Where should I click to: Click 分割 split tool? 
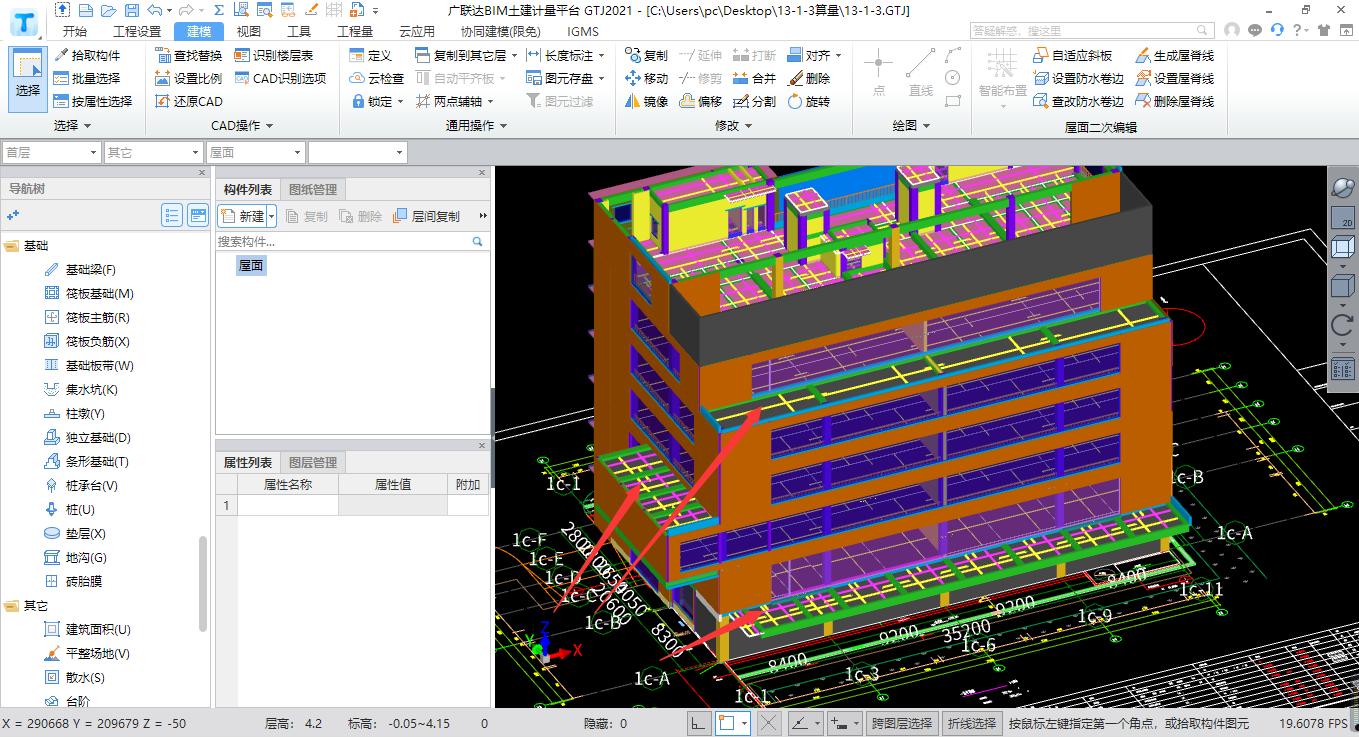[754, 101]
